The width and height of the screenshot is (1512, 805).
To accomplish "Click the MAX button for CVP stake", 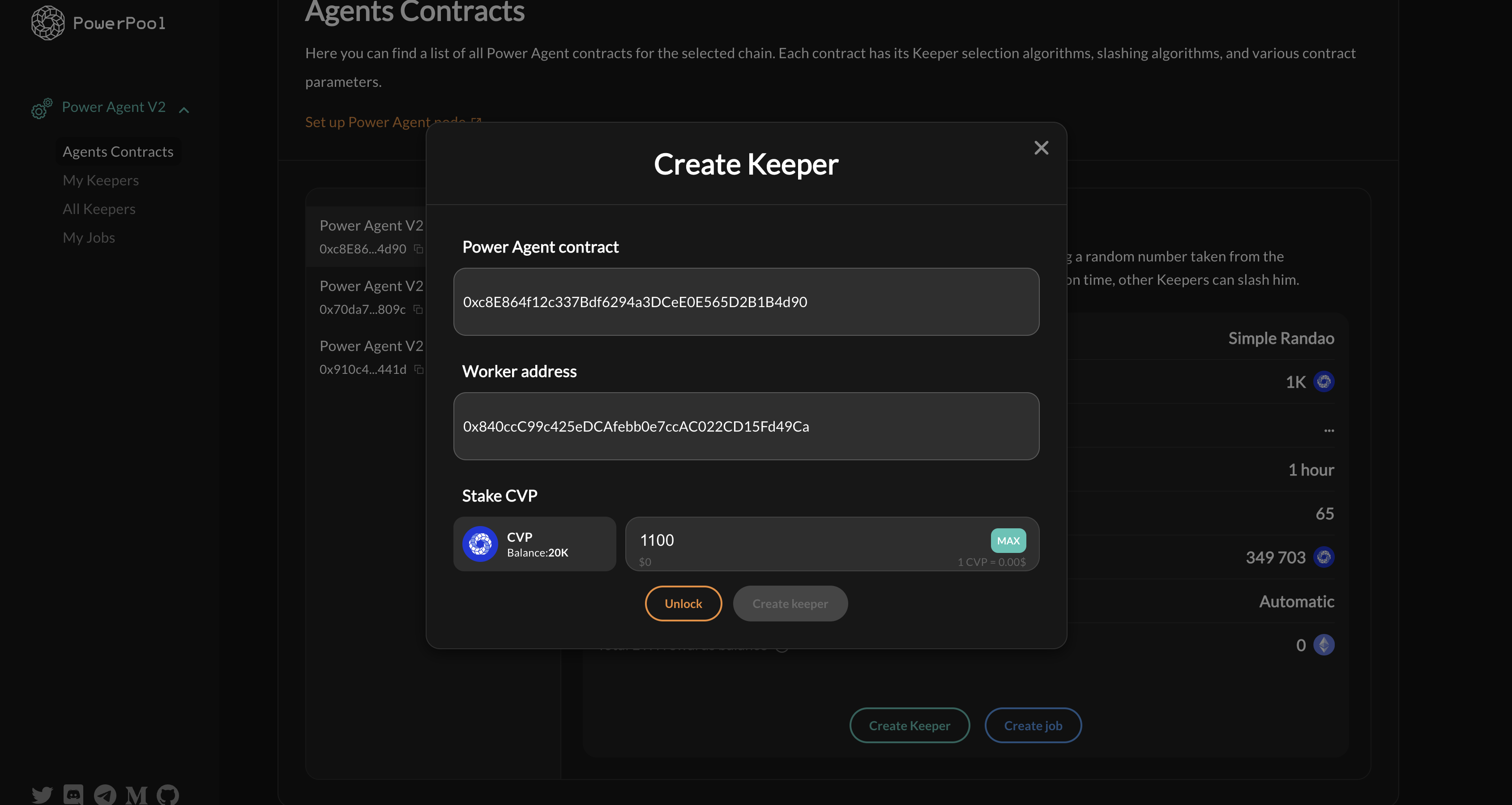I will tap(1008, 540).
